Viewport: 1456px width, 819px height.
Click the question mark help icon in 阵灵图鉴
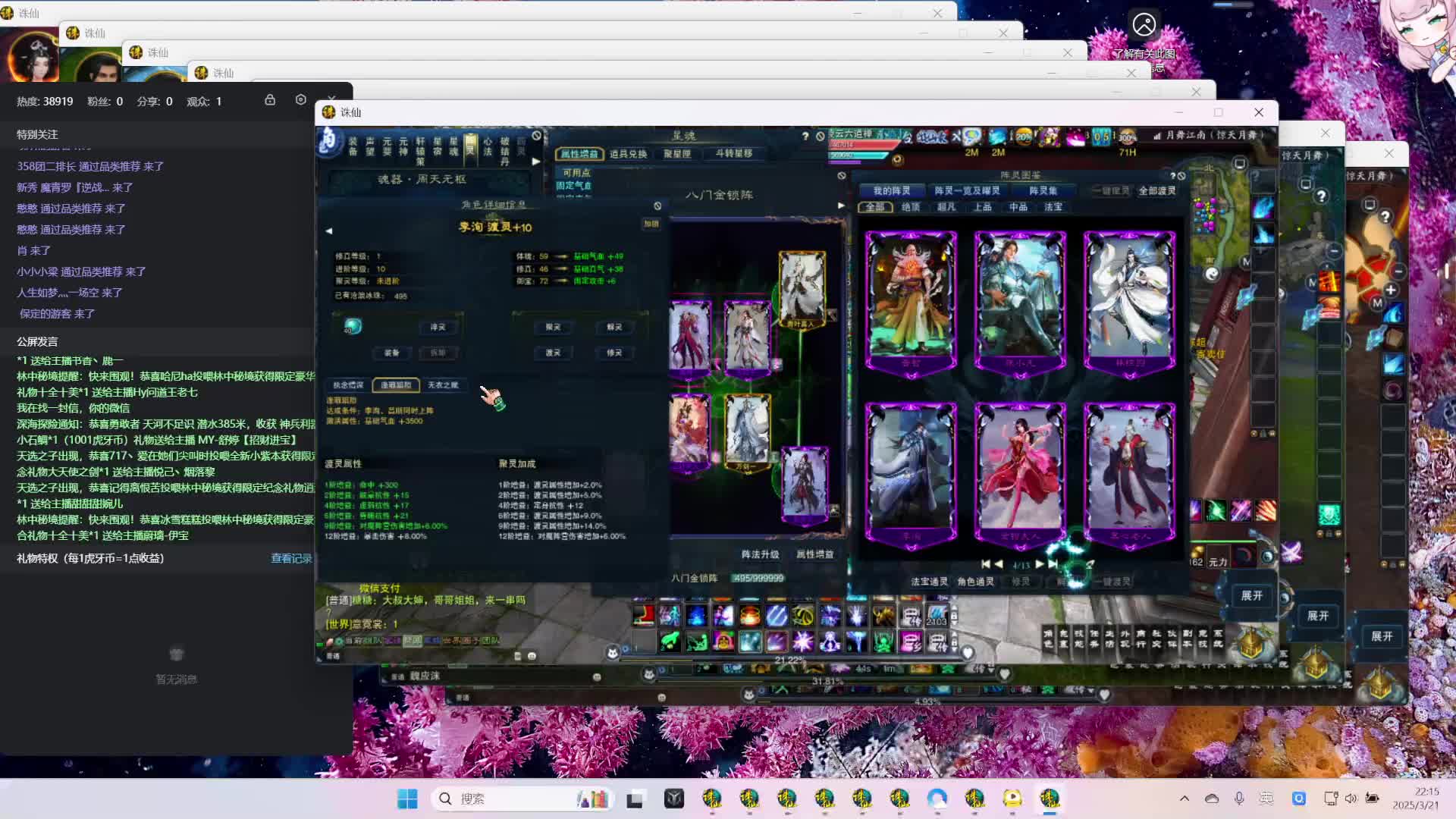[x=1172, y=176]
